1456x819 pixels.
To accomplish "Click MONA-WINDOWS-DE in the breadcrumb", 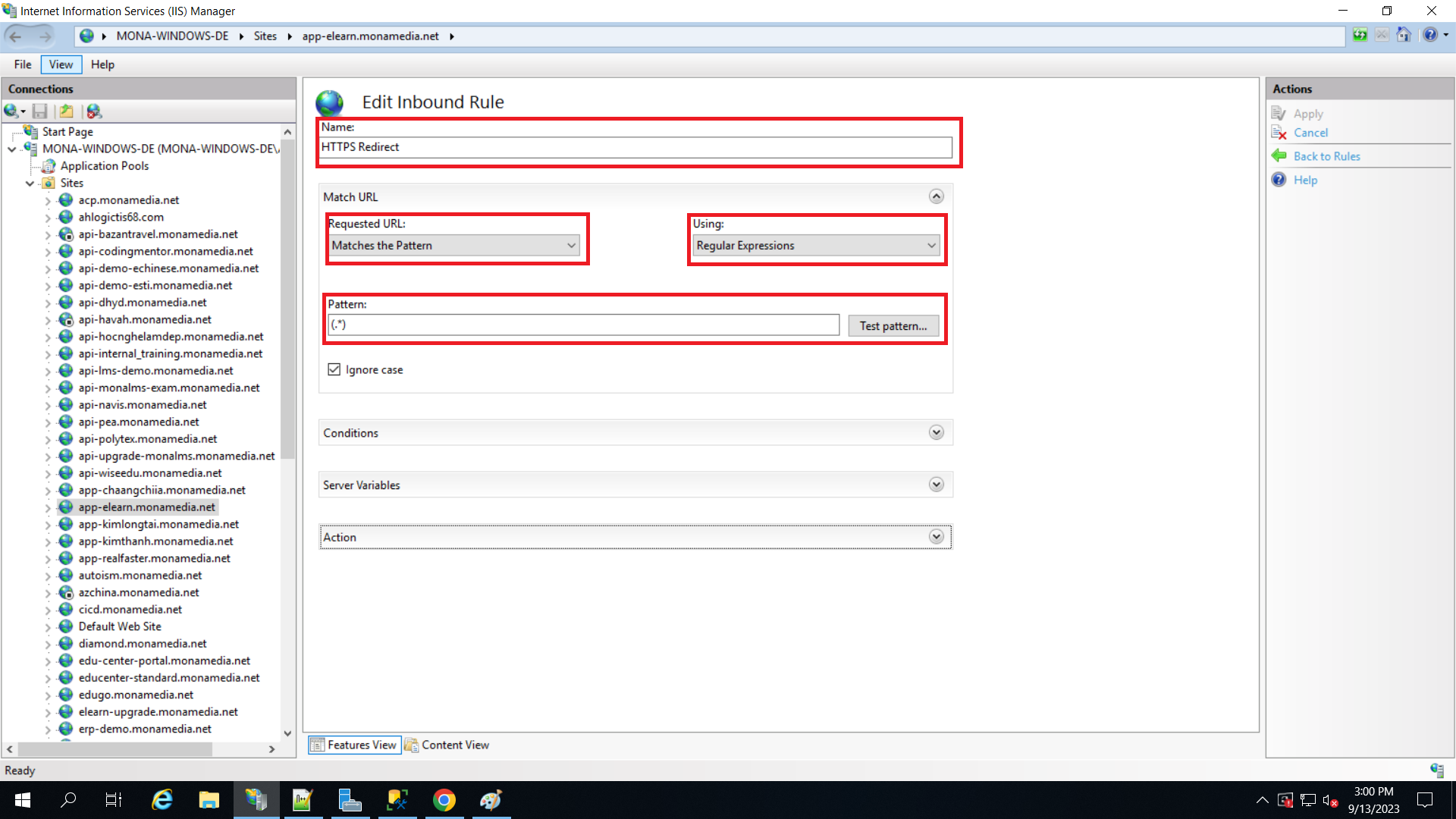I will coord(172,36).
